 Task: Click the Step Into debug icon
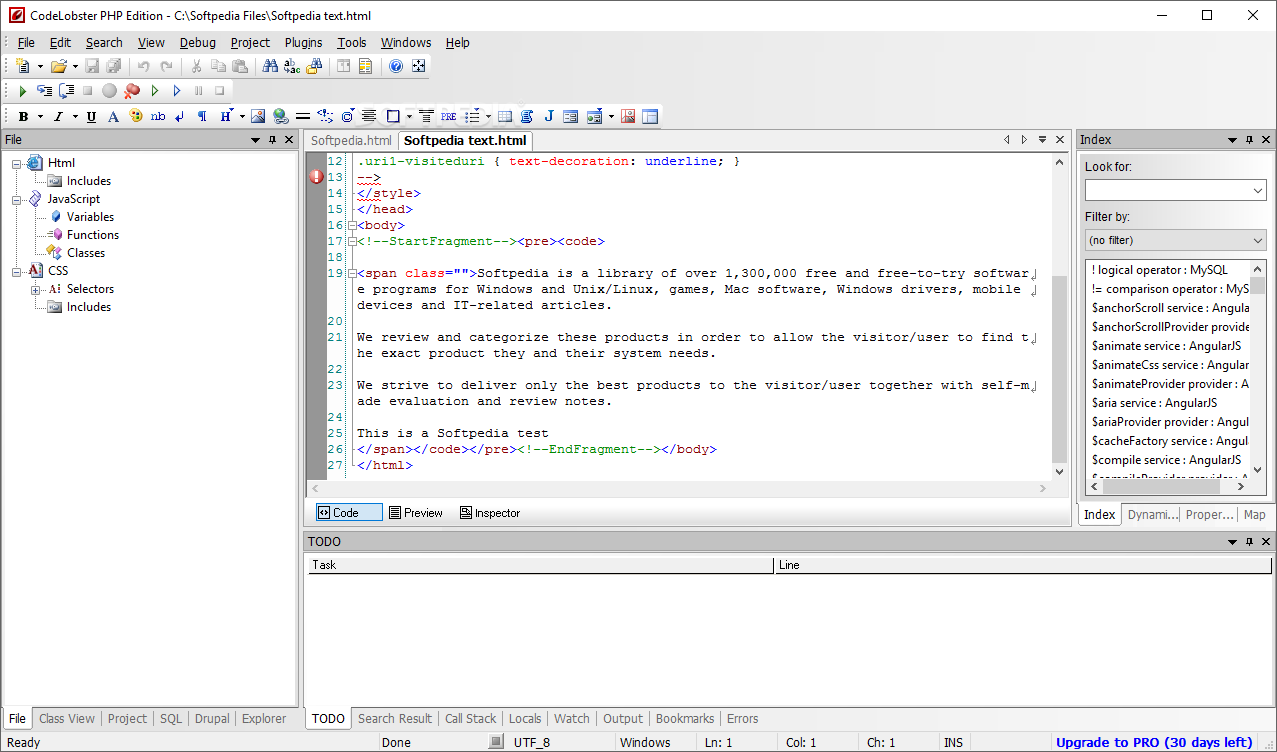tap(44, 91)
